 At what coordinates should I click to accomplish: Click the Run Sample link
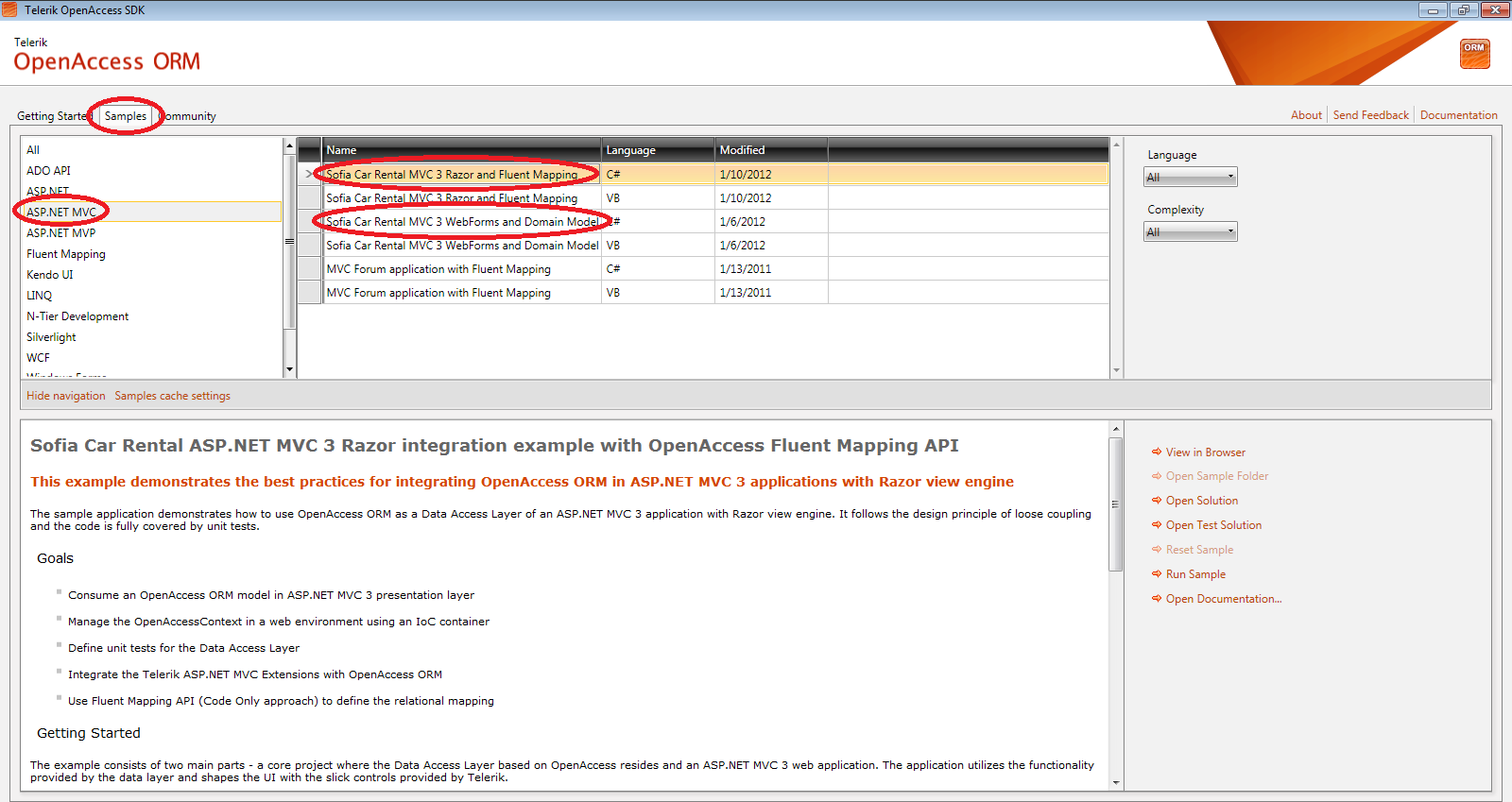pyautogui.click(x=1195, y=574)
